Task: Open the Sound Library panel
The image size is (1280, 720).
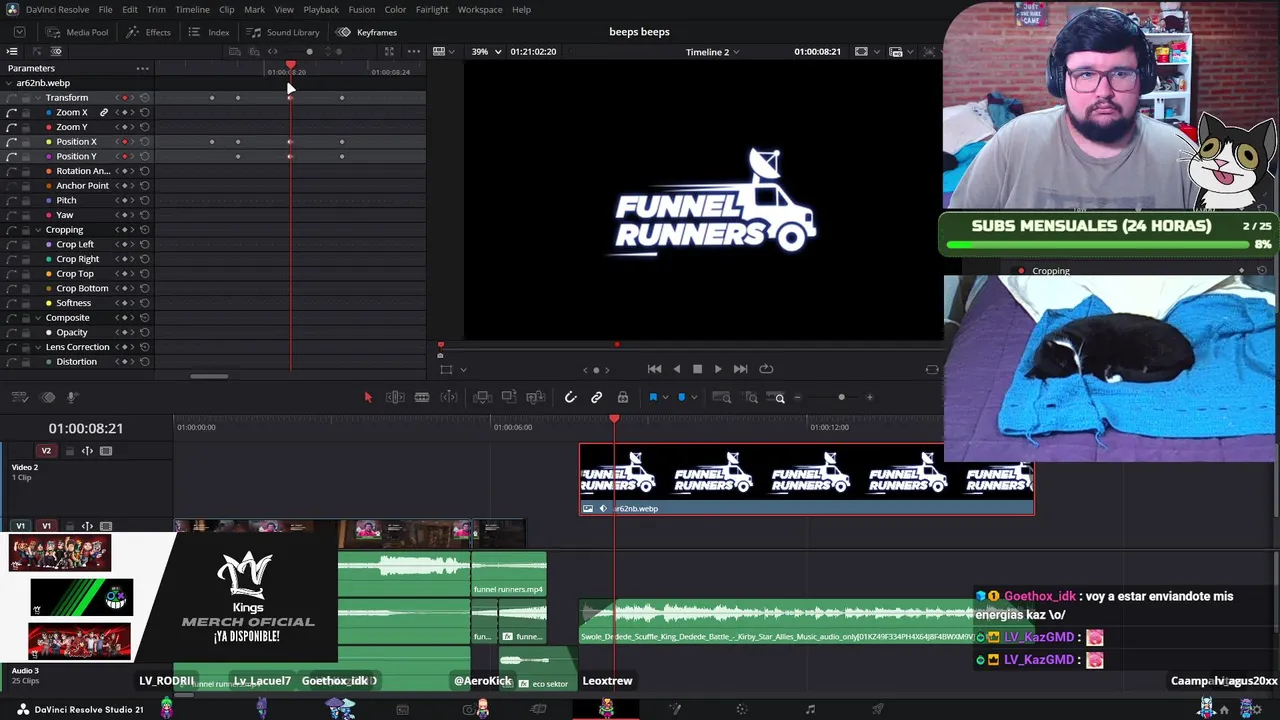Action: (x=283, y=32)
